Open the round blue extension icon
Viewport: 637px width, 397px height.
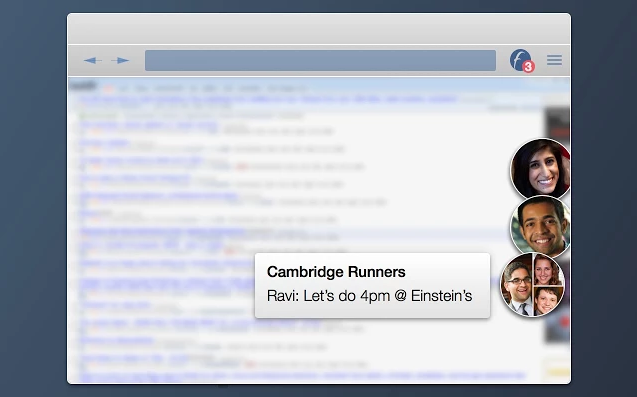pos(520,60)
